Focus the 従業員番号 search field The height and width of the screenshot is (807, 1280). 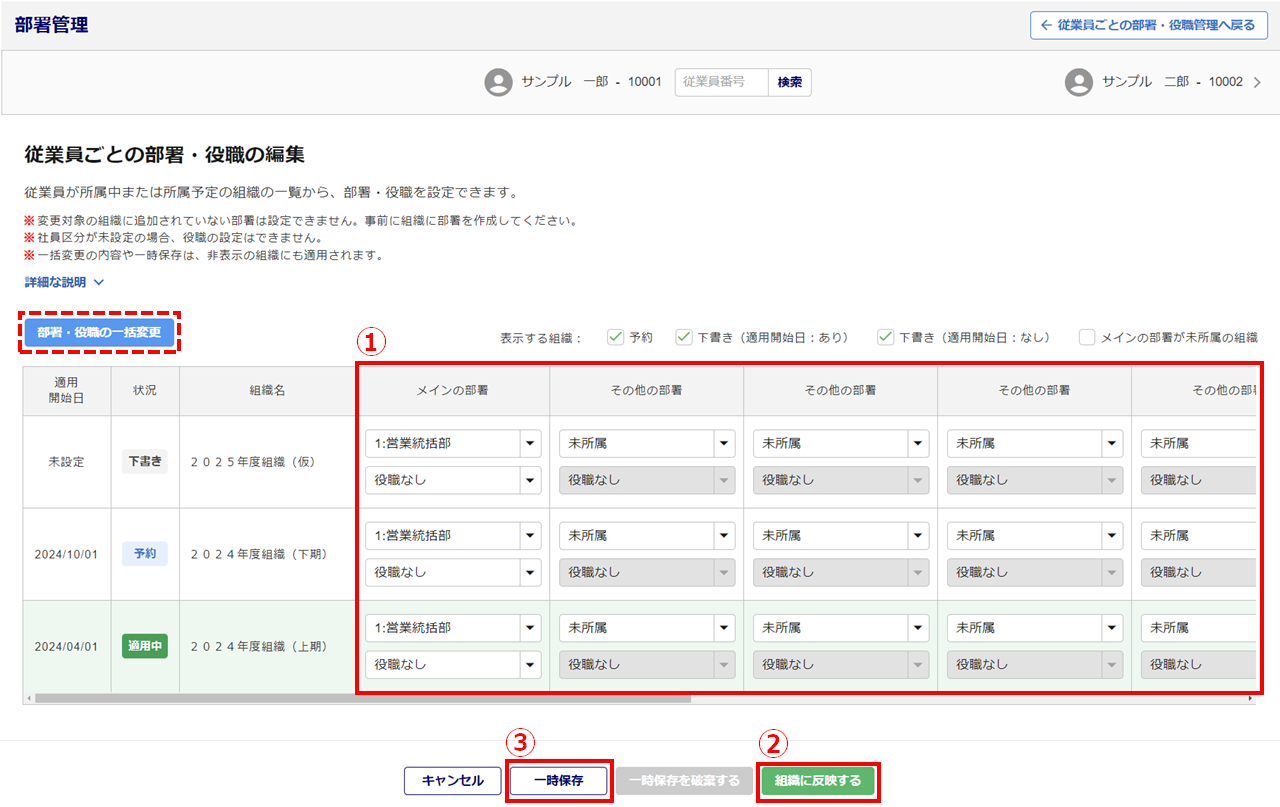click(721, 82)
